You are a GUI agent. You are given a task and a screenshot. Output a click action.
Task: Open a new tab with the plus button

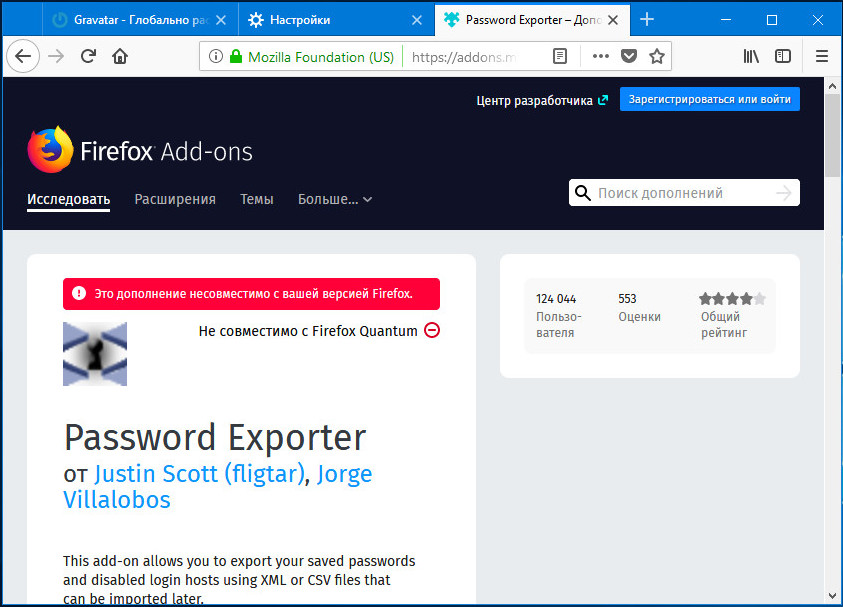(647, 20)
